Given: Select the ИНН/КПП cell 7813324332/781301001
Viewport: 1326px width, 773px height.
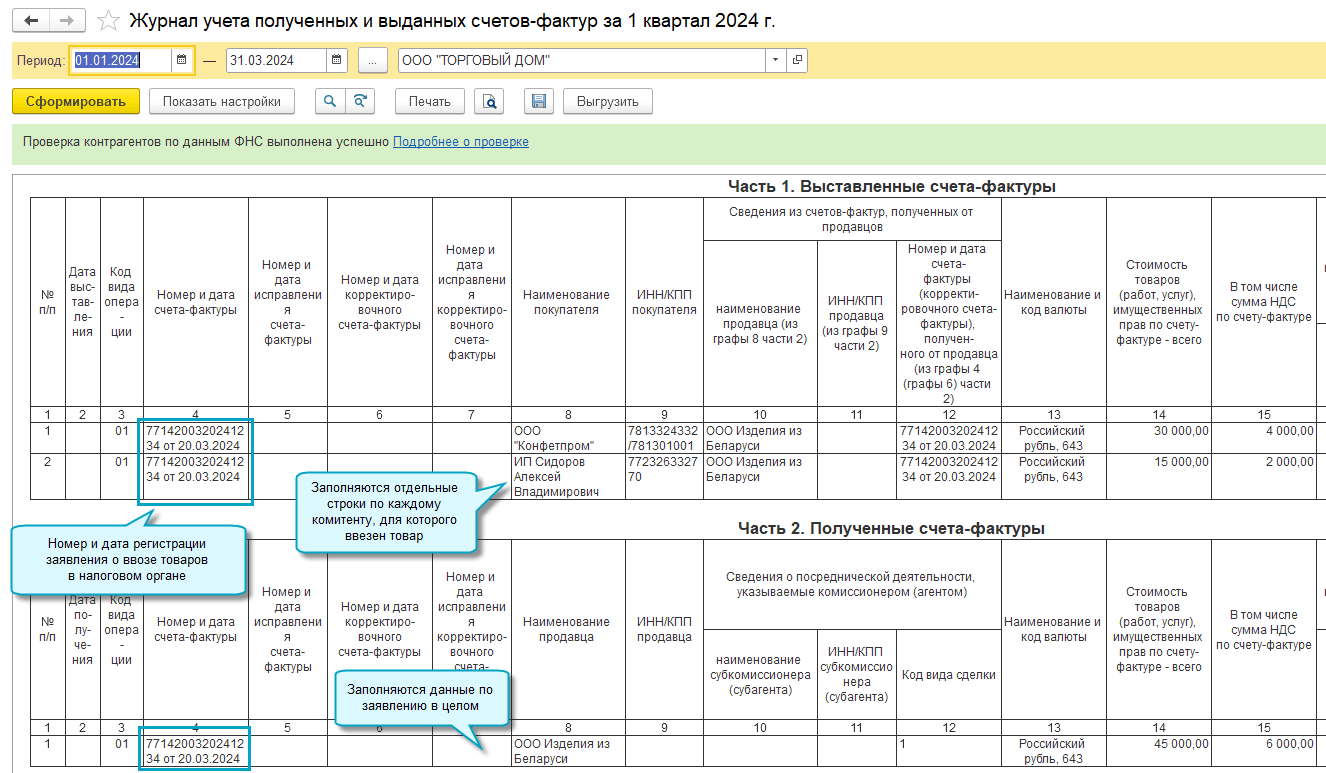Looking at the screenshot, I should [x=664, y=438].
